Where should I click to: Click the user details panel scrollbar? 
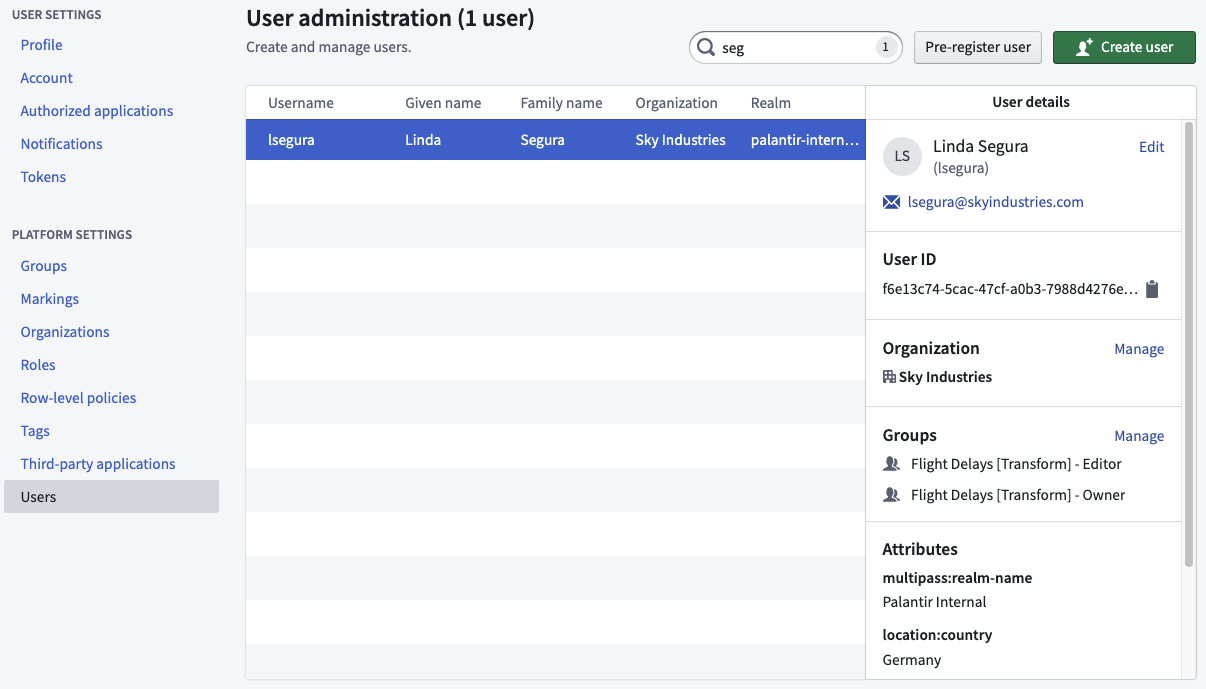(1188, 344)
